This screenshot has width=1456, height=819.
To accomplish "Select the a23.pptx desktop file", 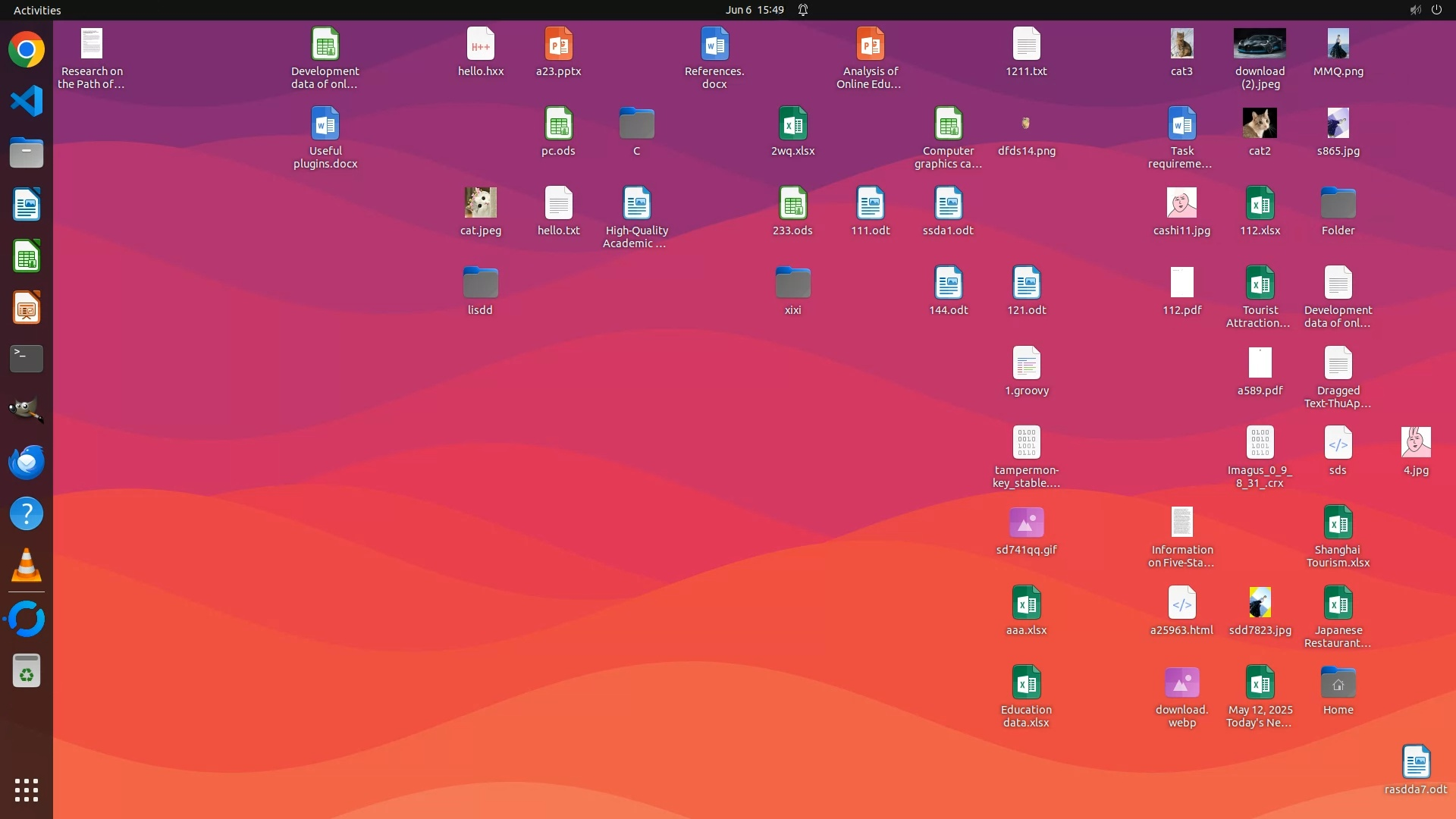I will click(x=558, y=45).
